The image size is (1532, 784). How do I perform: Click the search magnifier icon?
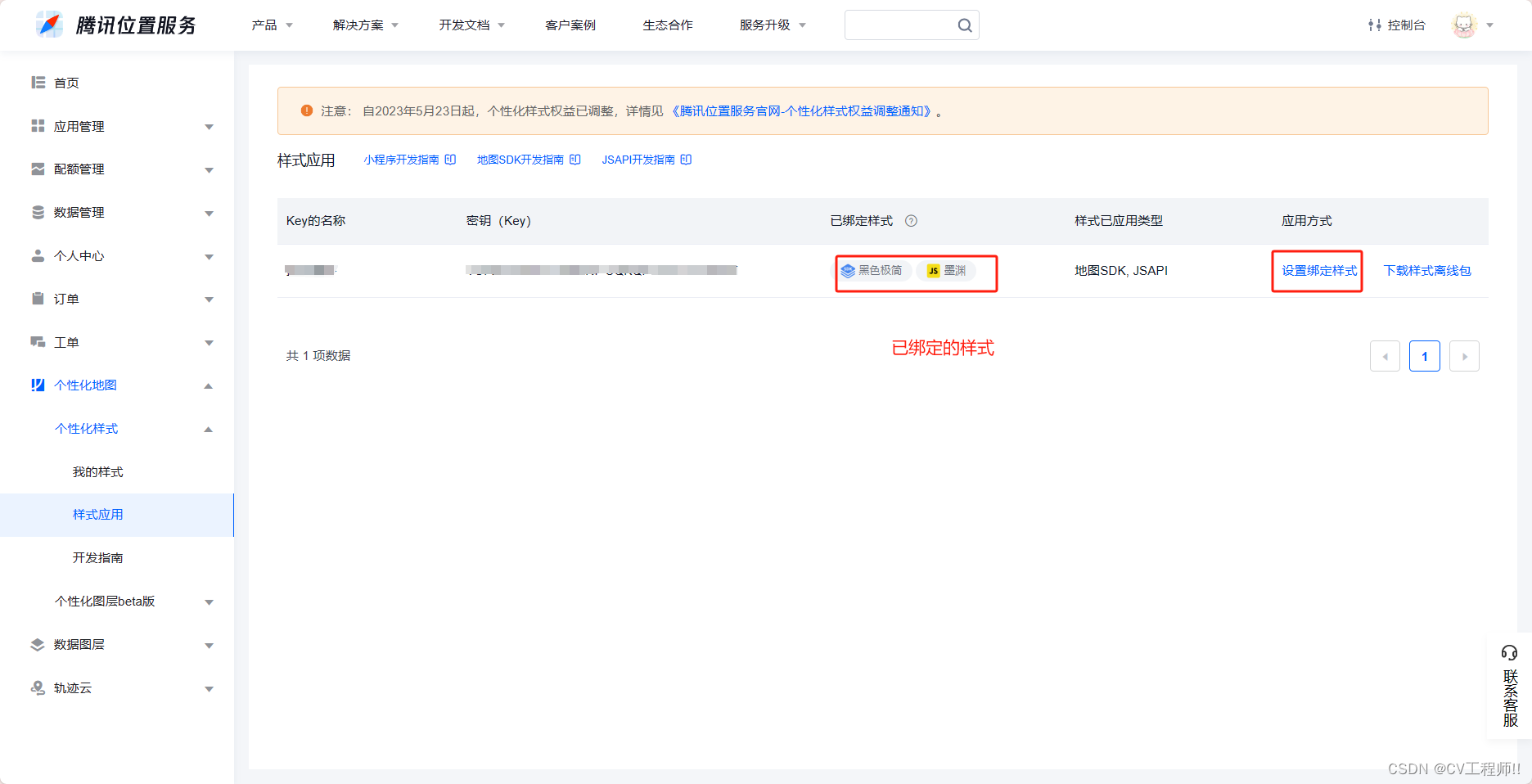pos(965,25)
